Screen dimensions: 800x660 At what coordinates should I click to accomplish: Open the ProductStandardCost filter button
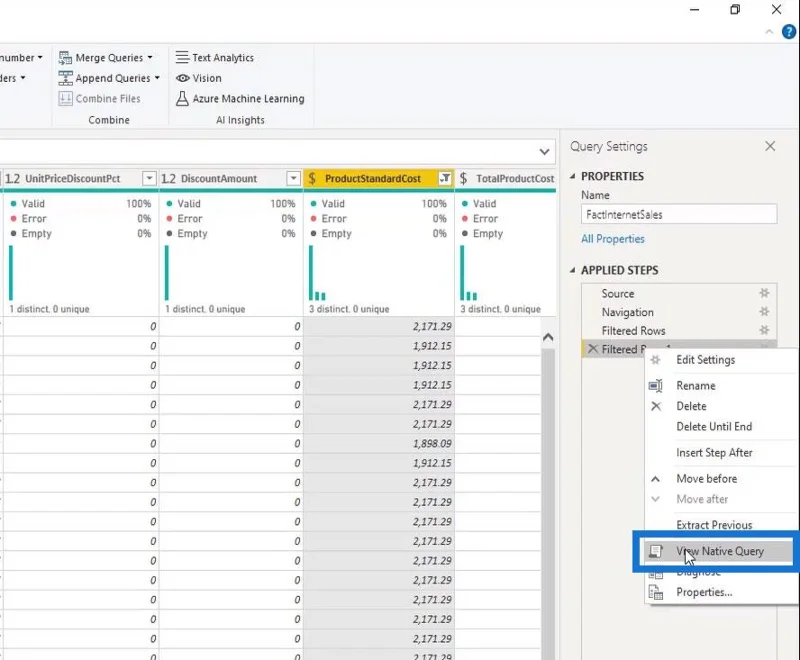click(445, 179)
